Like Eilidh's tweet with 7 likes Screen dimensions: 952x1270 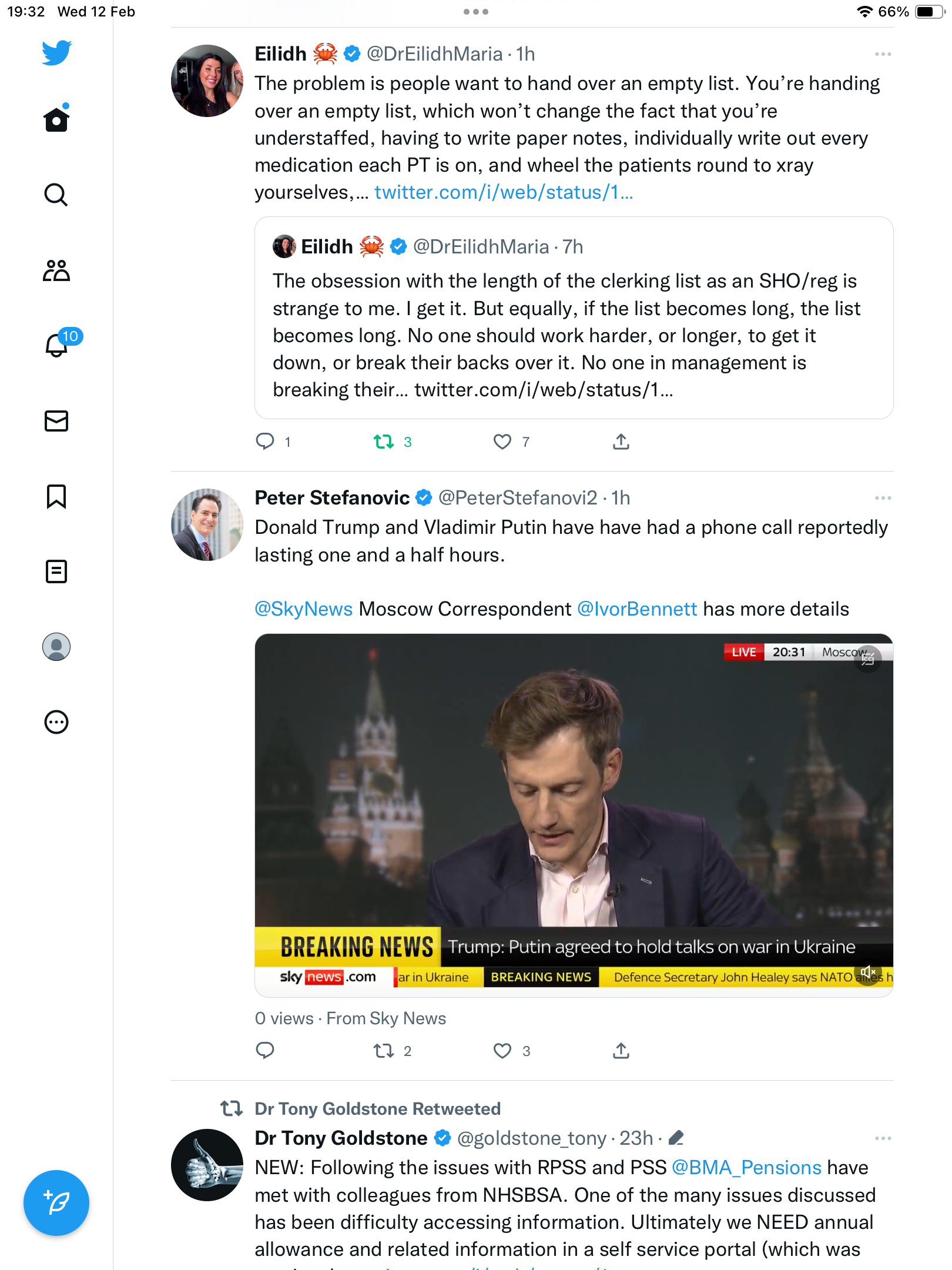[502, 442]
